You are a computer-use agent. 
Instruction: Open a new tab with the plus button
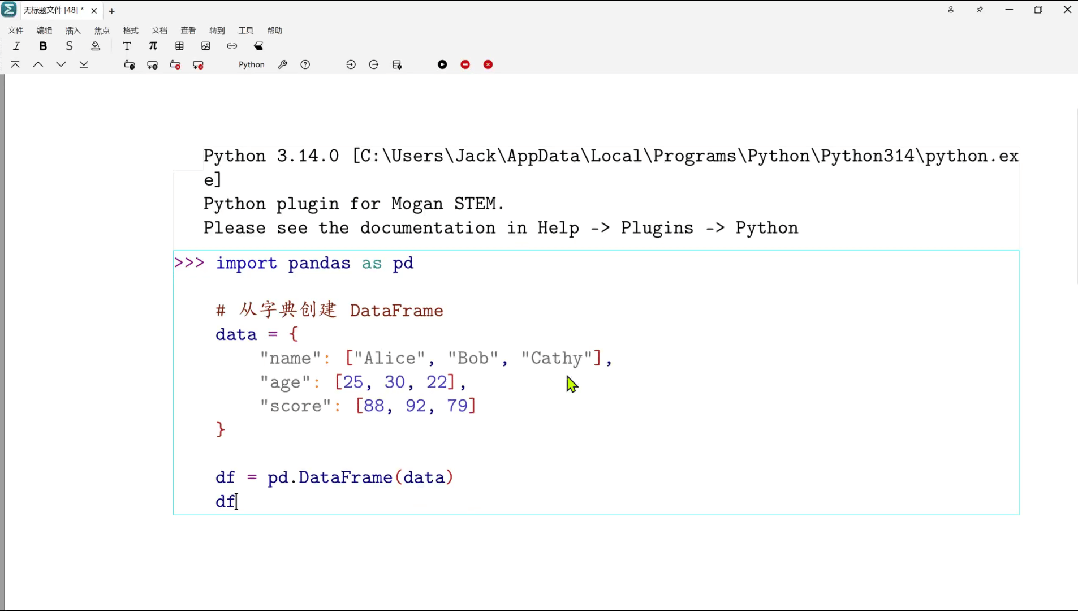pos(111,10)
